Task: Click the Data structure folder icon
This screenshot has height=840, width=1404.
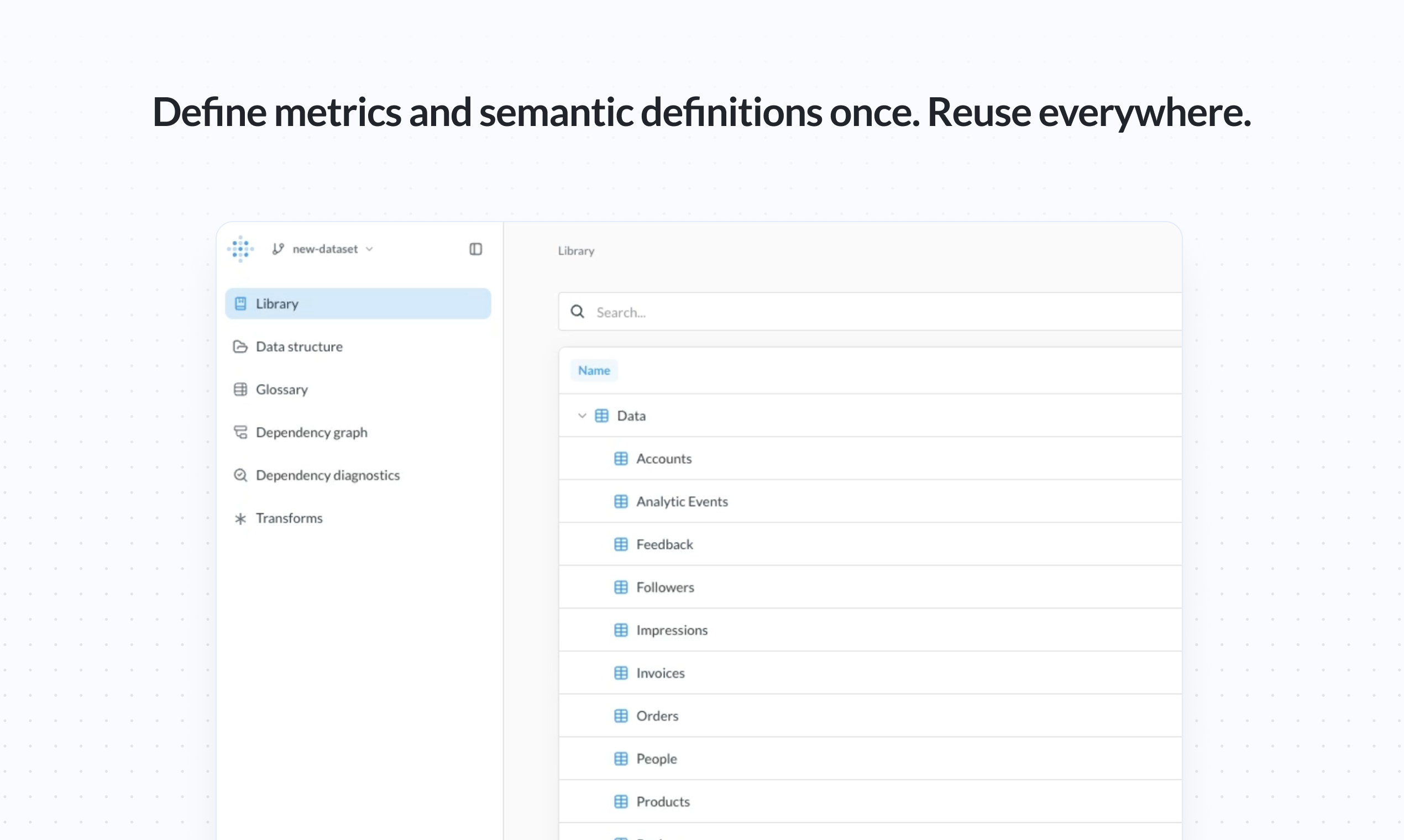Action: (x=240, y=347)
